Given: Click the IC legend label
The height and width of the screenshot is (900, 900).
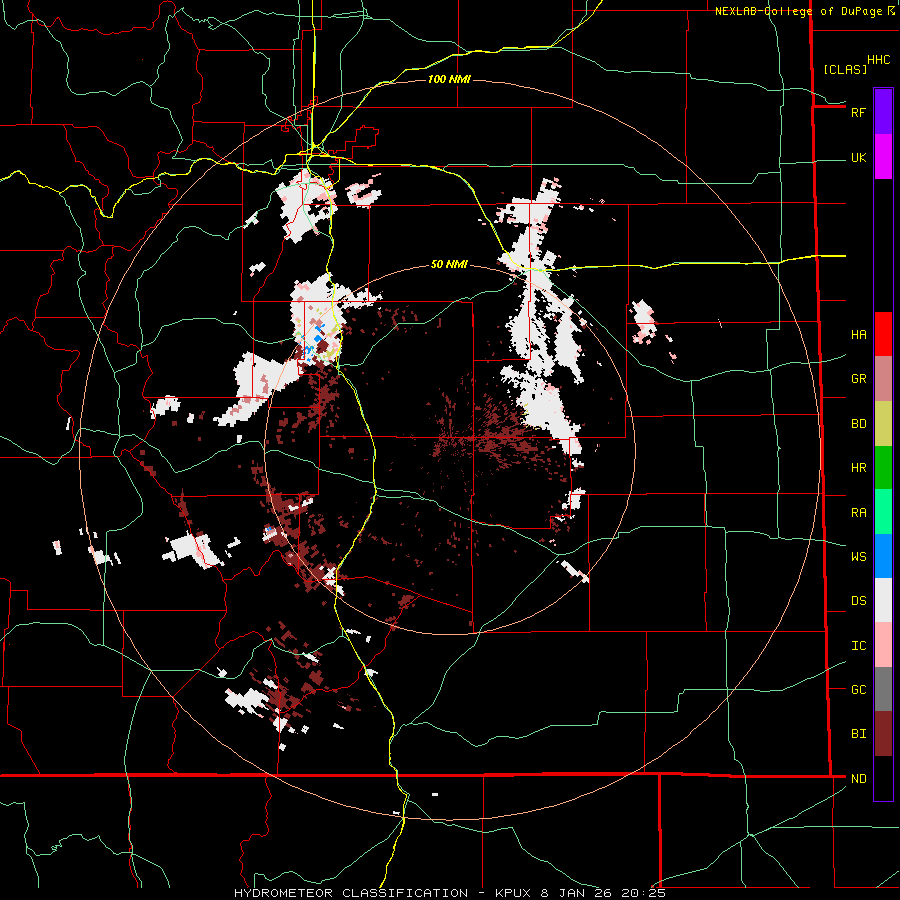Looking at the screenshot, I should 858,646.
